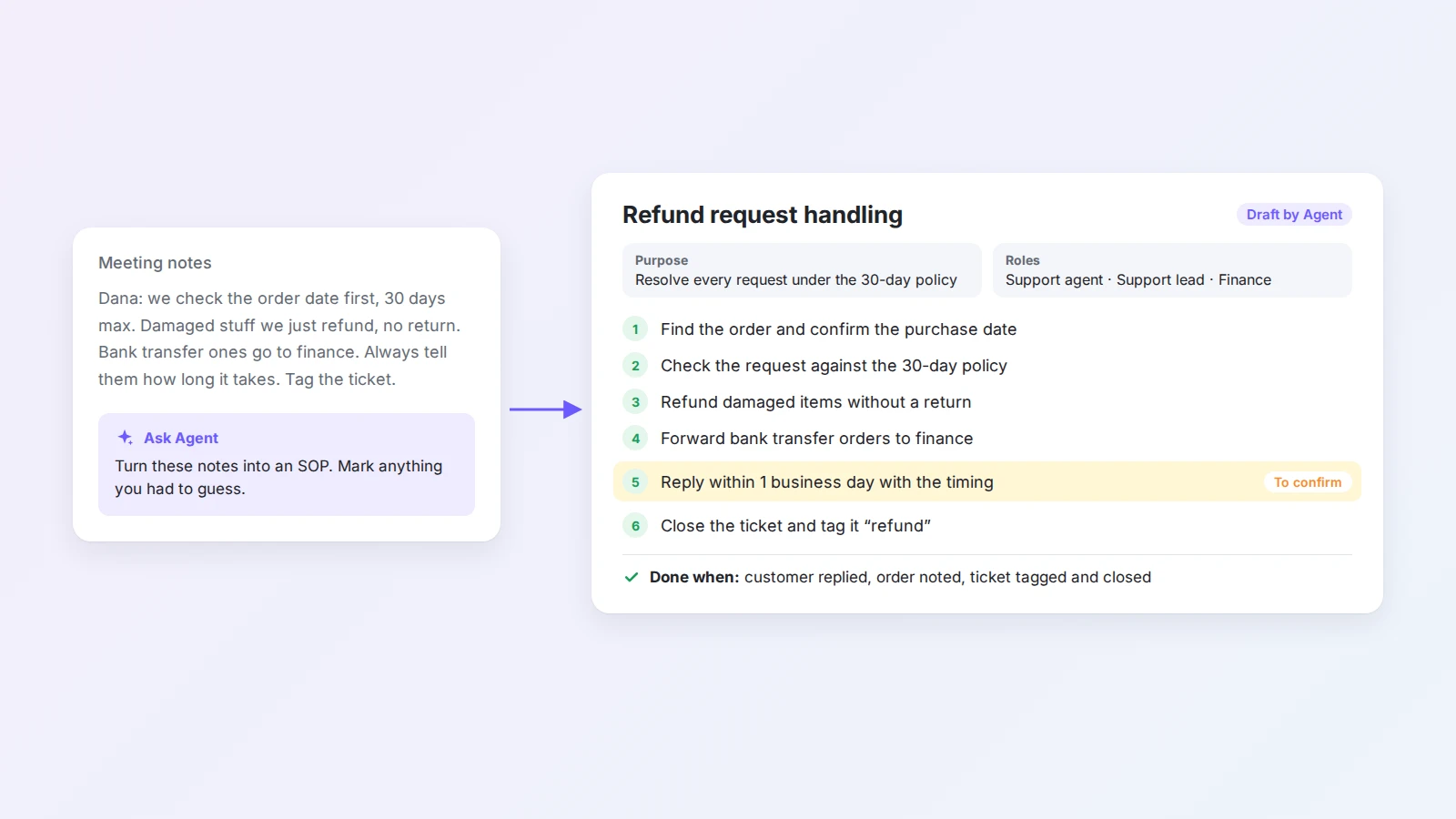This screenshot has width=1456, height=819.
Task: Click the To confirm tag on step 5
Action: point(1308,482)
